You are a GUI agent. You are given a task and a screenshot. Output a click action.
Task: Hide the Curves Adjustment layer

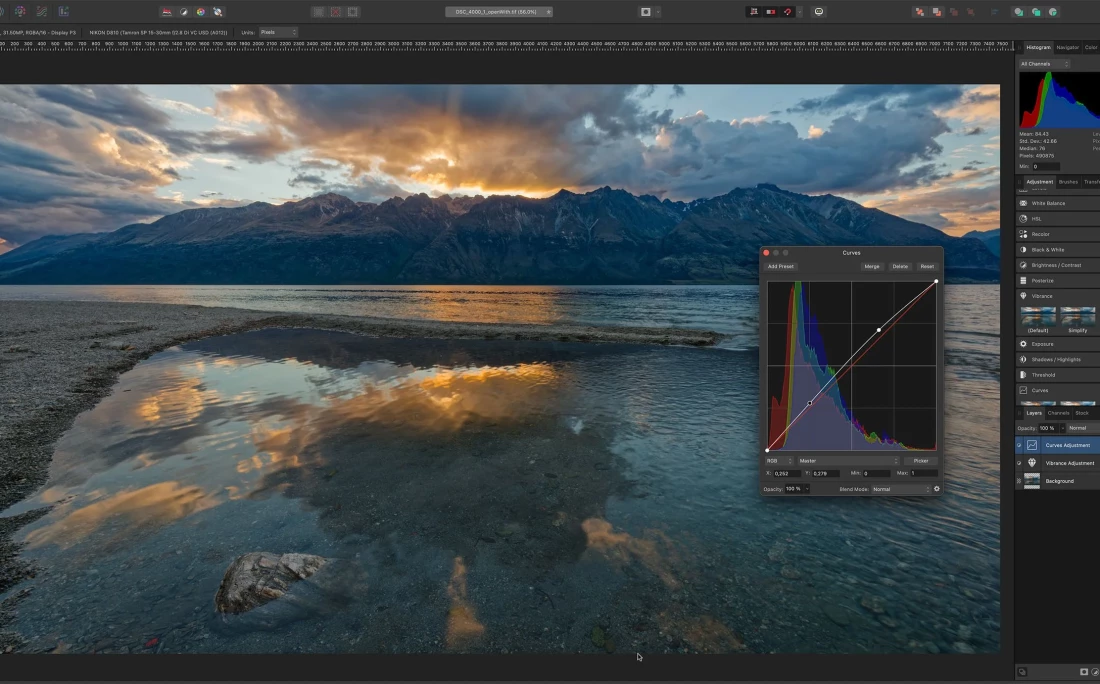[1019, 445]
